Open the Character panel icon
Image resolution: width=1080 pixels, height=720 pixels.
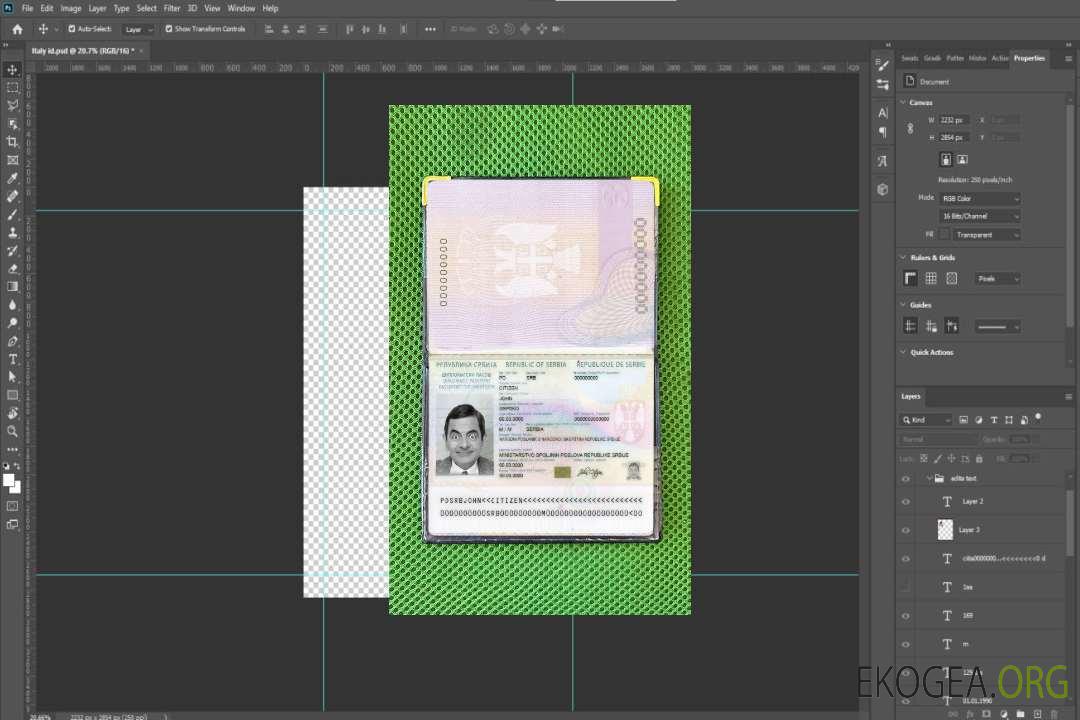coord(883,112)
